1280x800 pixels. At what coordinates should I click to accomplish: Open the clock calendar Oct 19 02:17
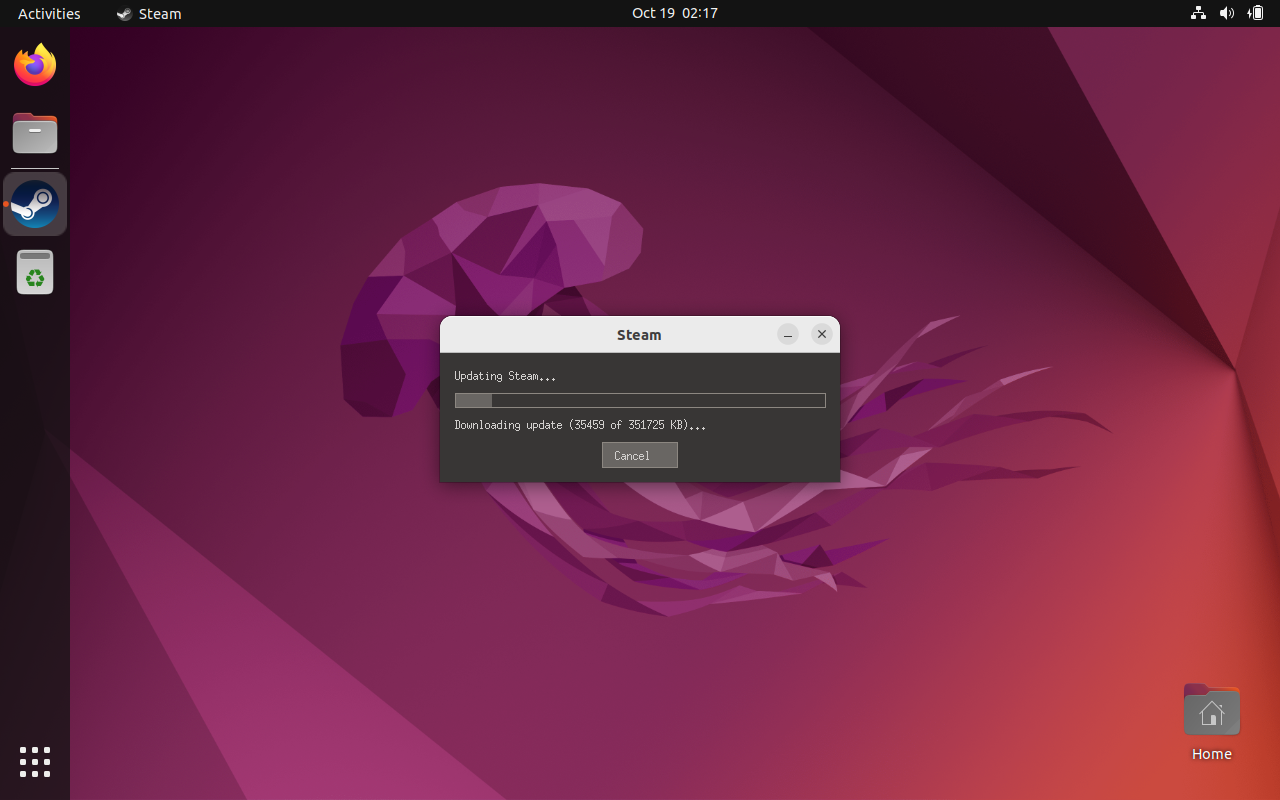675,13
